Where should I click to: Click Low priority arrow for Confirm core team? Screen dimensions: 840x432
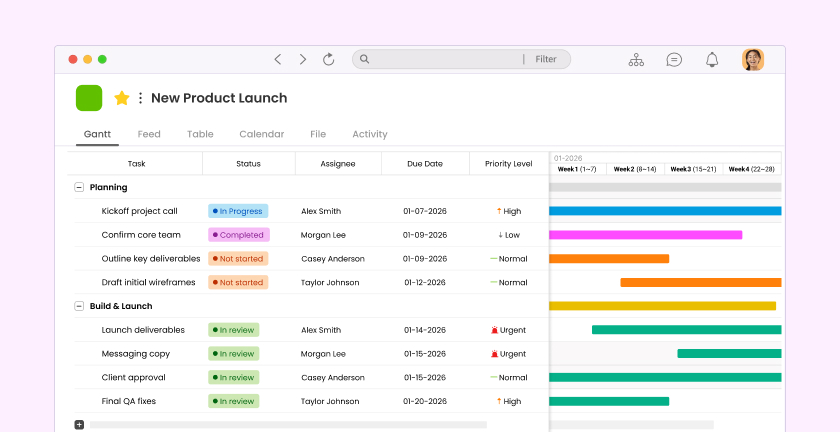pos(500,235)
